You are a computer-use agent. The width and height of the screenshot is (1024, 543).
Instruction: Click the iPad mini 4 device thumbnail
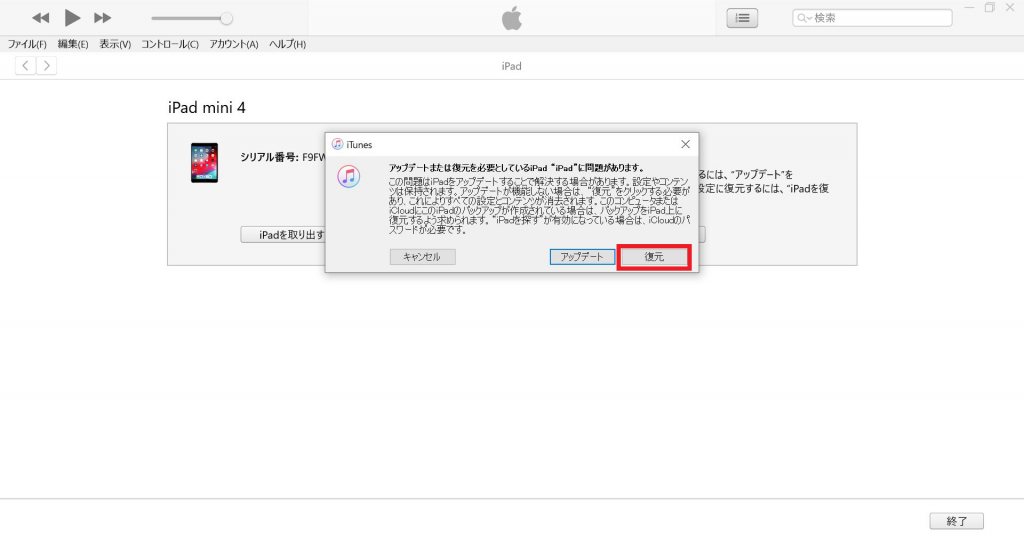coord(204,163)
